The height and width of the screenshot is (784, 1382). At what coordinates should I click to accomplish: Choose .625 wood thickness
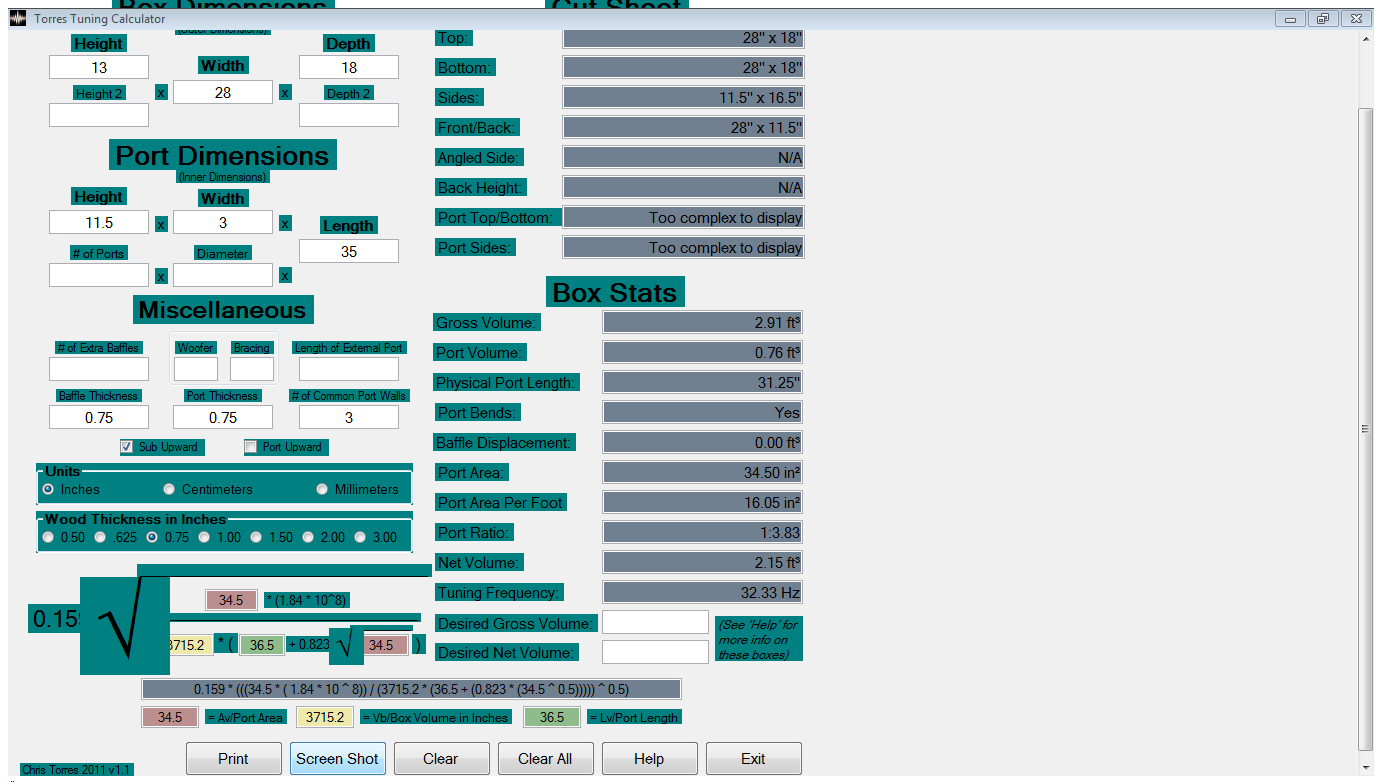point(100,537)
